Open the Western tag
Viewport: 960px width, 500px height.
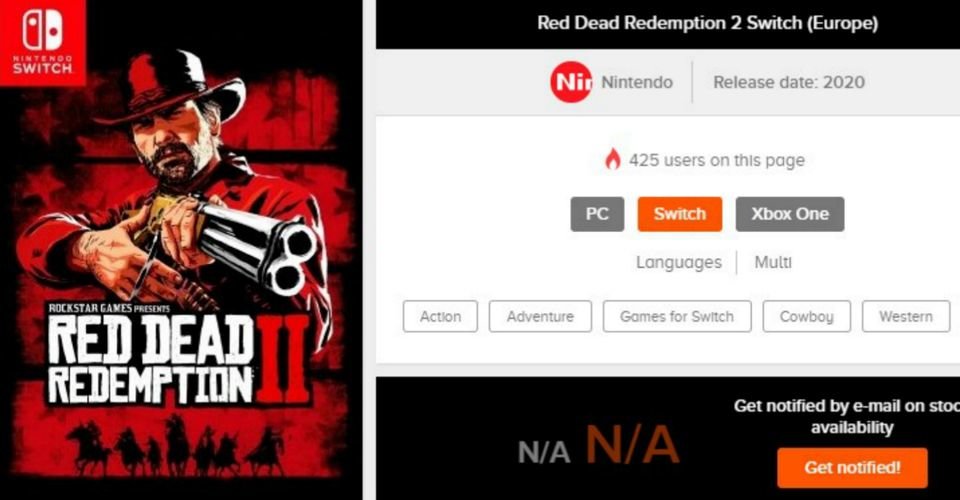click(906, 316)
